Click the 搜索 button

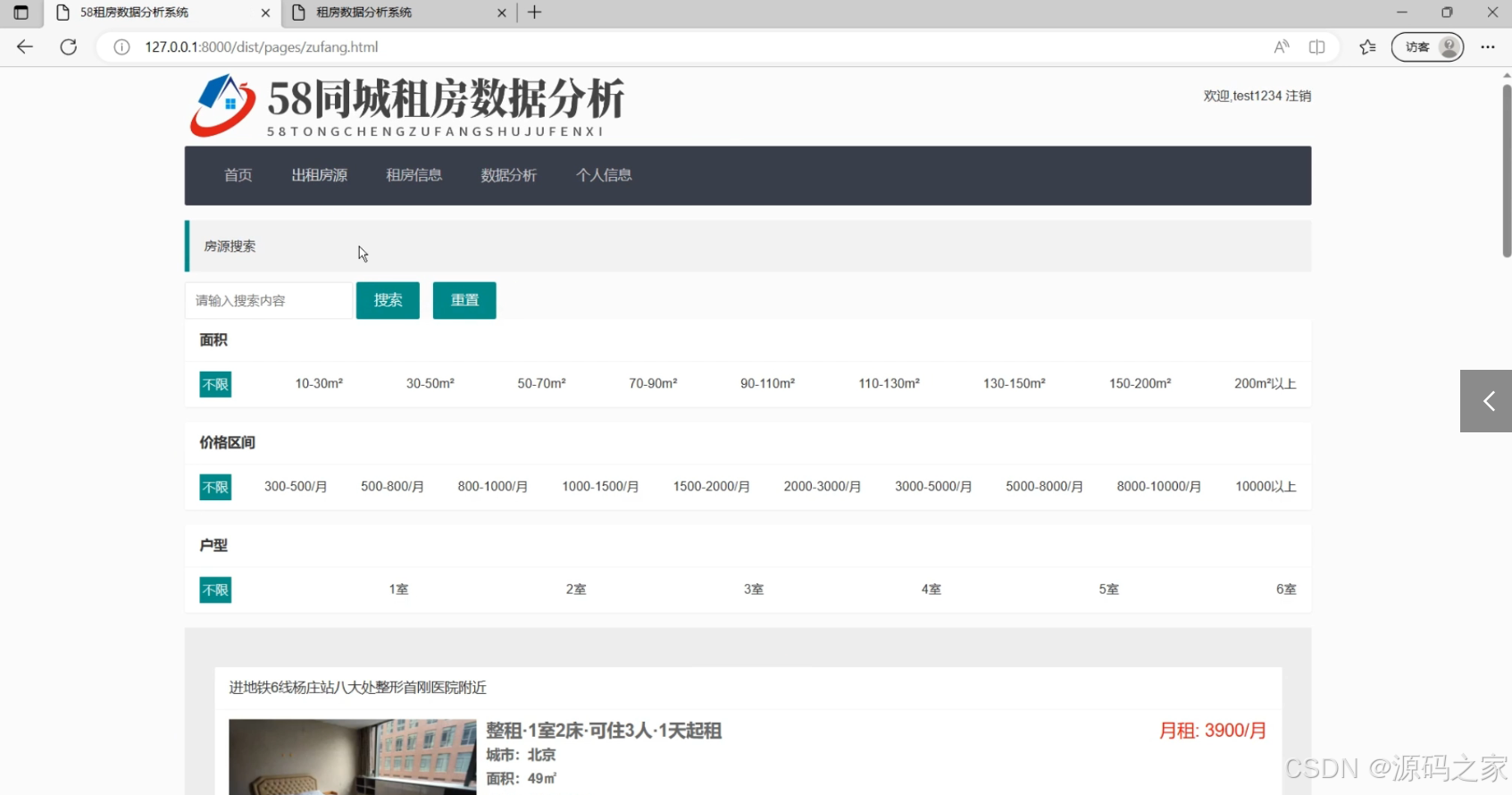point(388,300)
